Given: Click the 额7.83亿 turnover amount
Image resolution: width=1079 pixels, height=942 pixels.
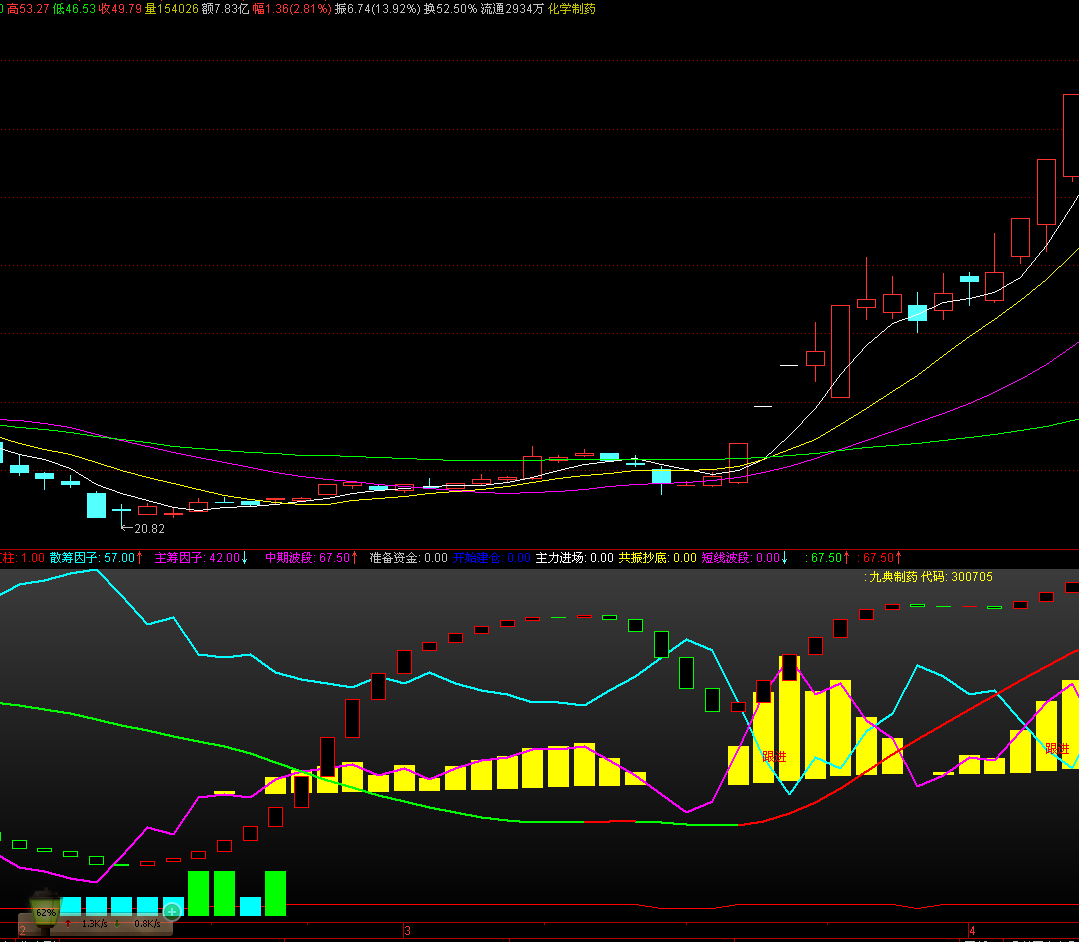Looking at the screenshot, I should 225,9.
